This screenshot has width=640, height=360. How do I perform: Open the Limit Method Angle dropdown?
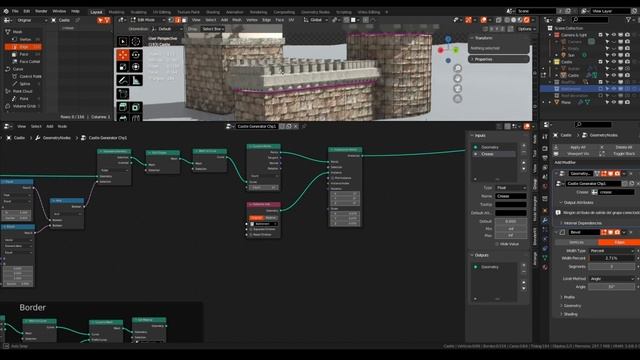[x=612, y=278]
